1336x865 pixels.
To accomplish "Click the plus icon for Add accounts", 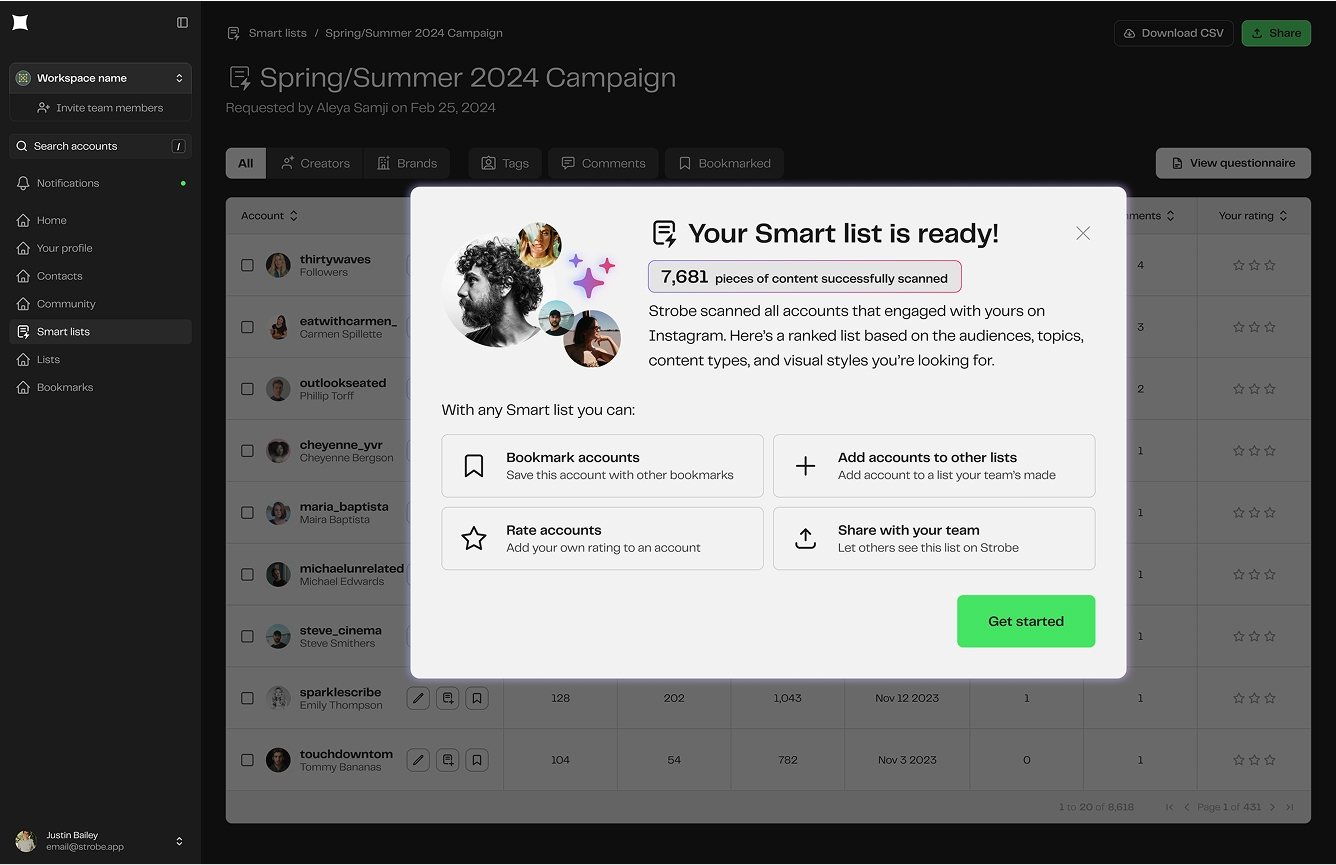I will coord(805,466).
